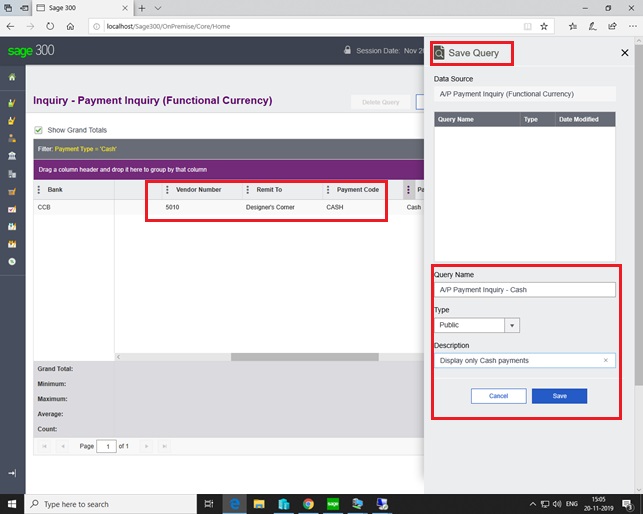Close the Save Query panel

coord(625,53)
